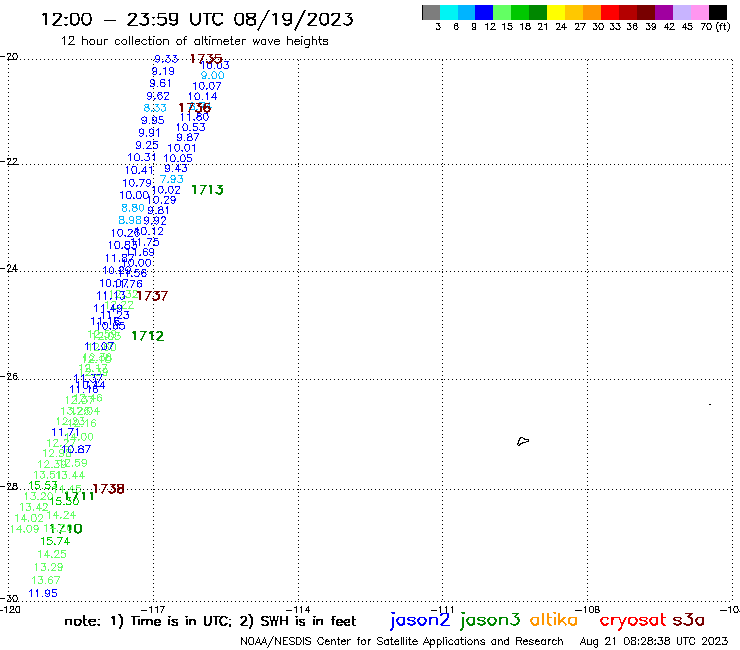Image resolution: width=740 pixels, height=650 pixels.
Task: Click the blue value 11.95
Action: pyautogui.click(x=43, y=593)
